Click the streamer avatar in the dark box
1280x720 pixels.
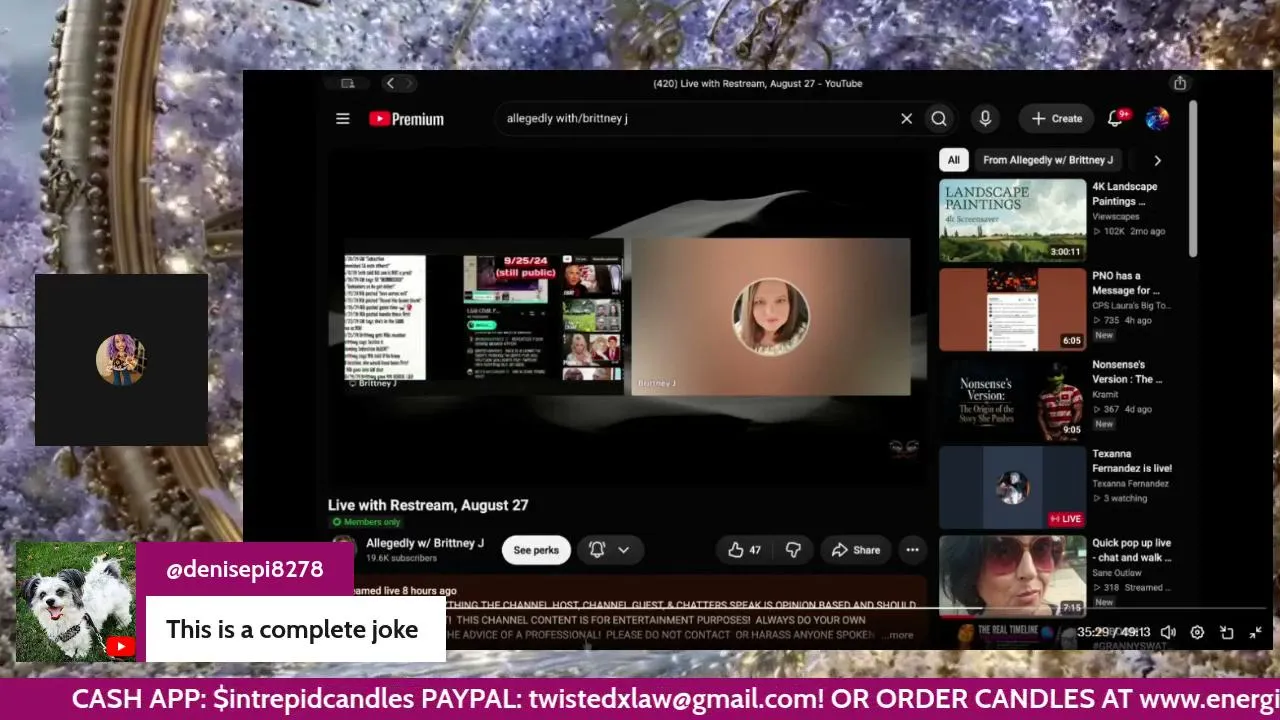(121, 360)
